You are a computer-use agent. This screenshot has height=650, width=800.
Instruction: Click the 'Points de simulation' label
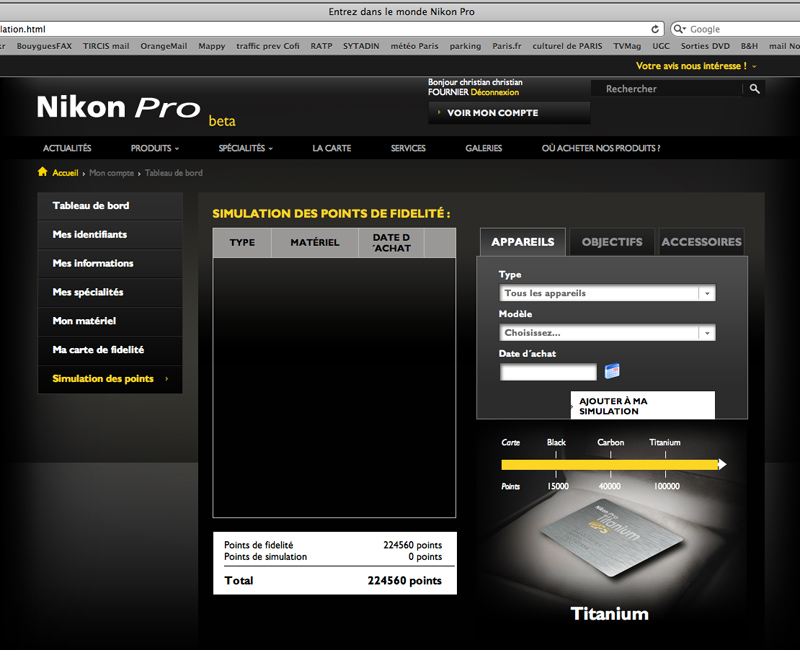(265, 557)
